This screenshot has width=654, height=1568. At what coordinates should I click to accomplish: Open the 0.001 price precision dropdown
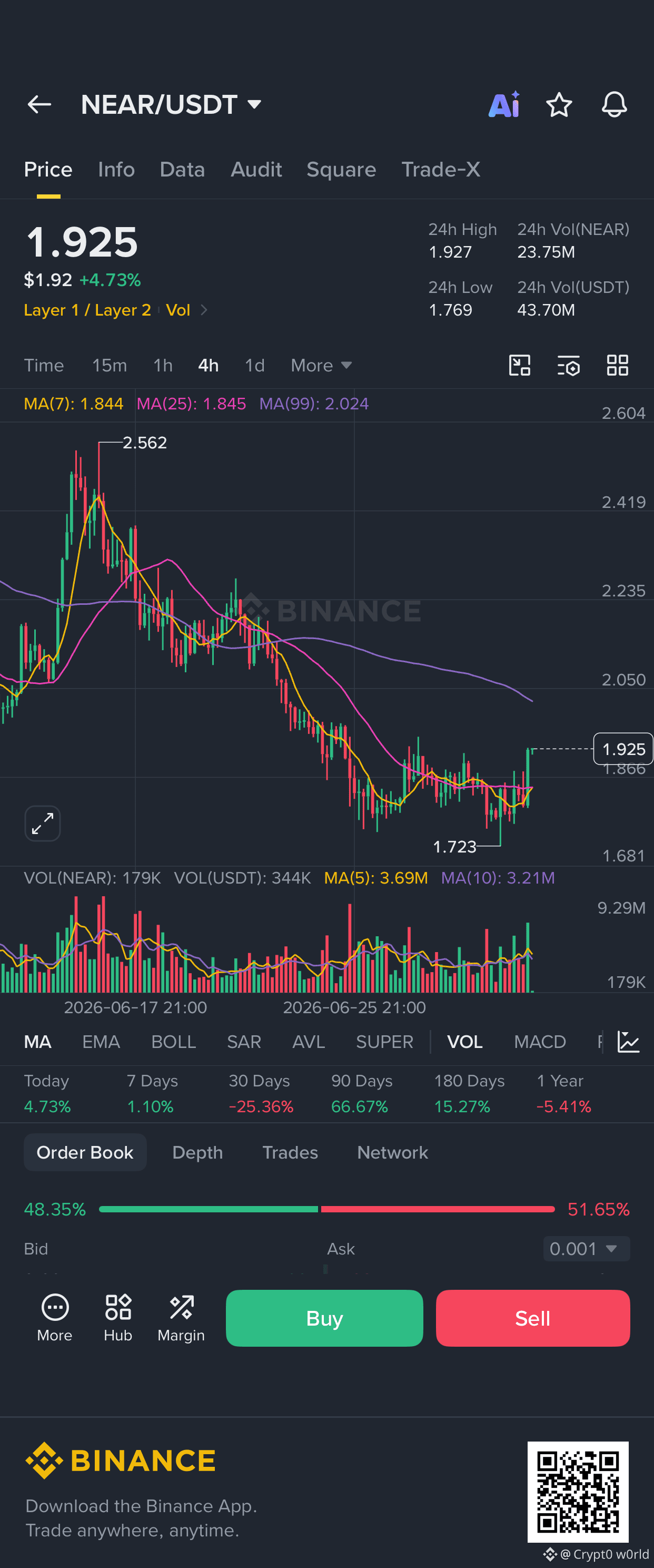pyautogui.click(x=586, y=1249)
